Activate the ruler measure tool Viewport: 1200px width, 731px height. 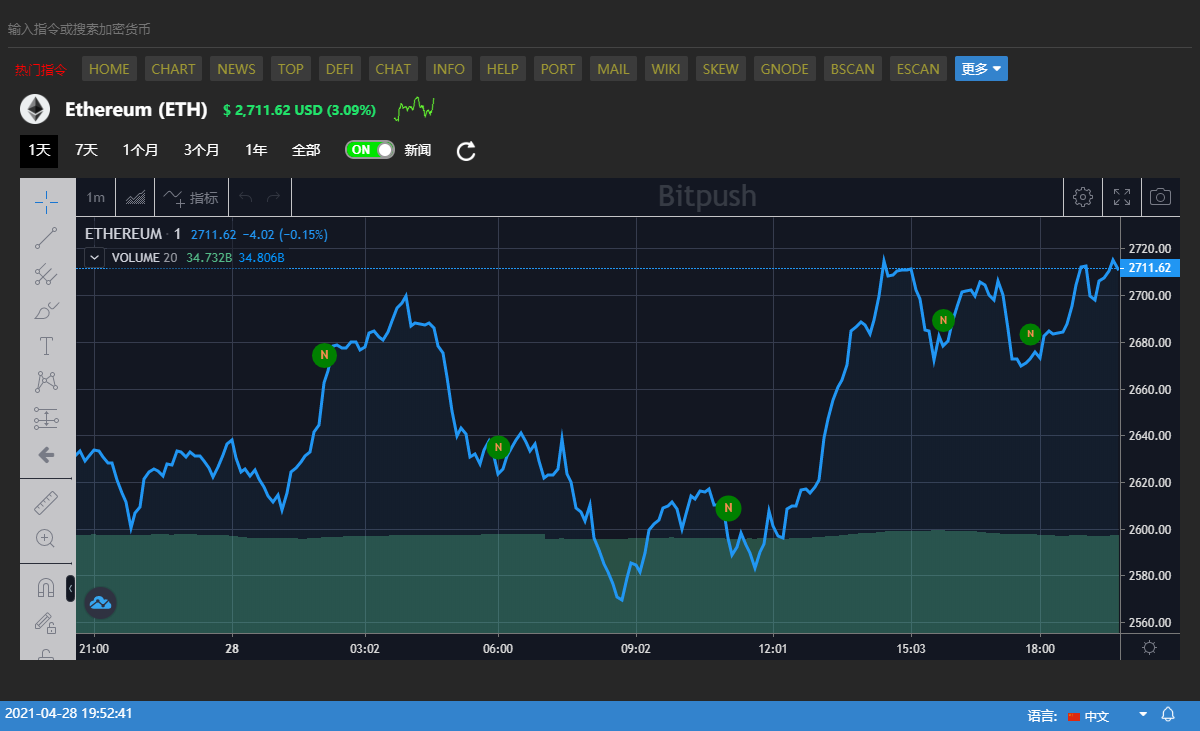46,502
